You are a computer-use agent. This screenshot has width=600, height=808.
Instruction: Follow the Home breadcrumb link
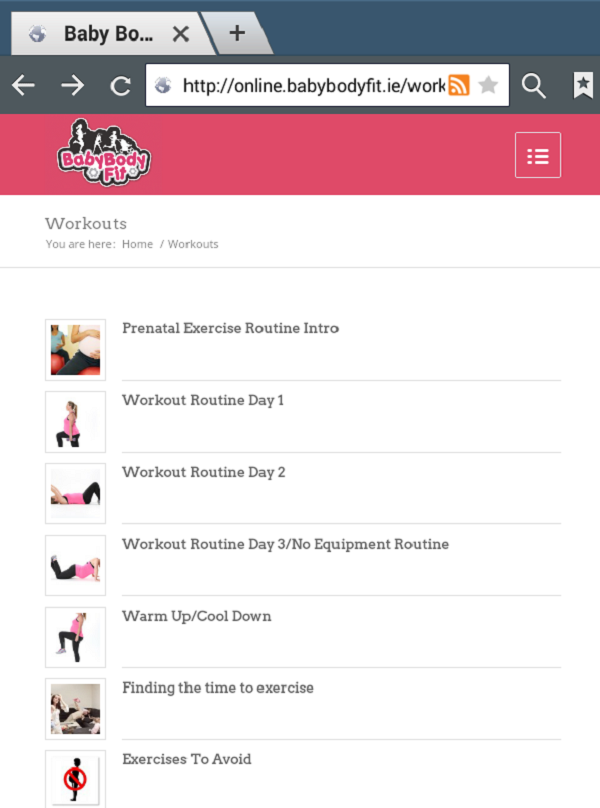pos(137,244)
